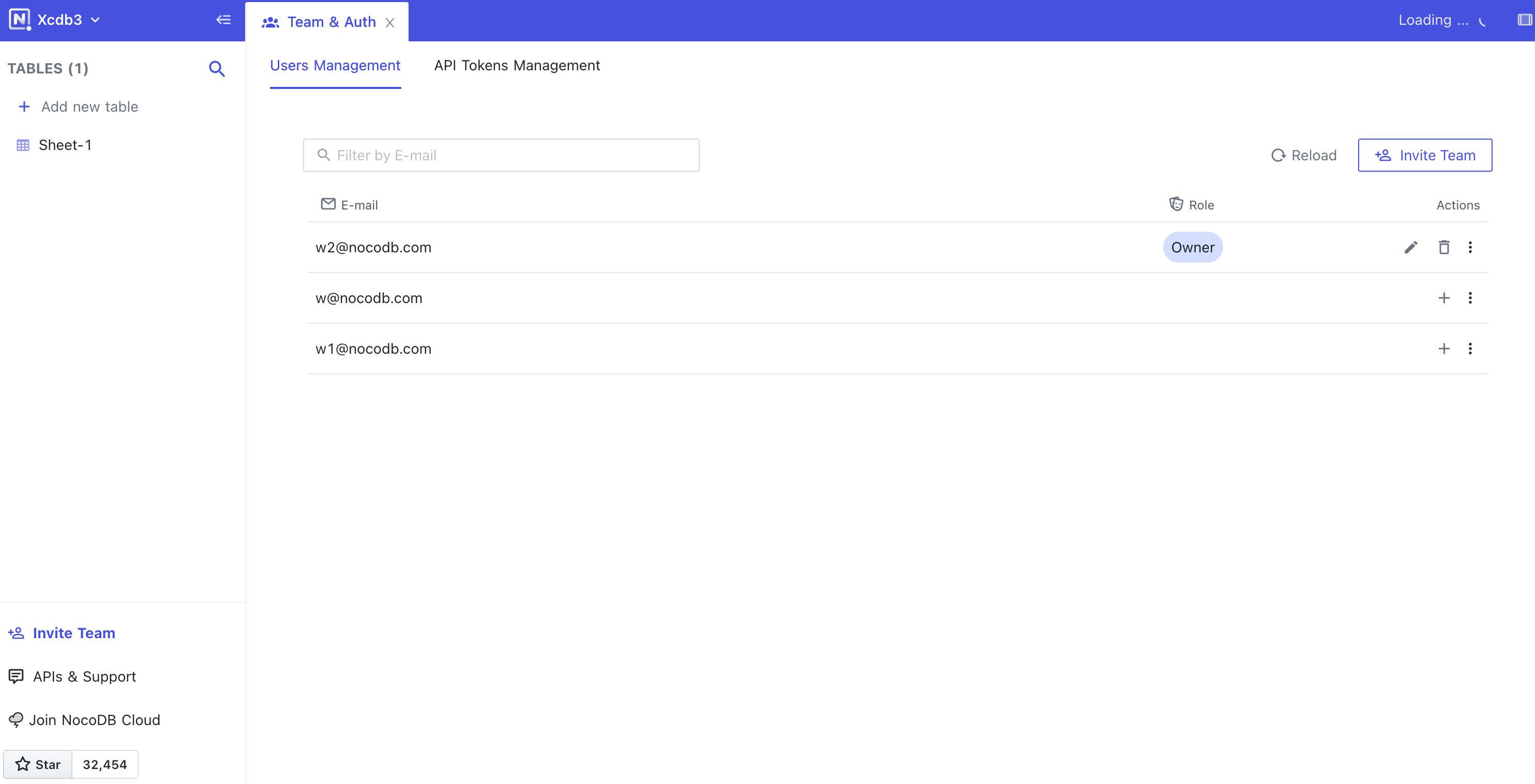
Task: Switch to API Tokens Management tab
Action: (x=517, y=66)
